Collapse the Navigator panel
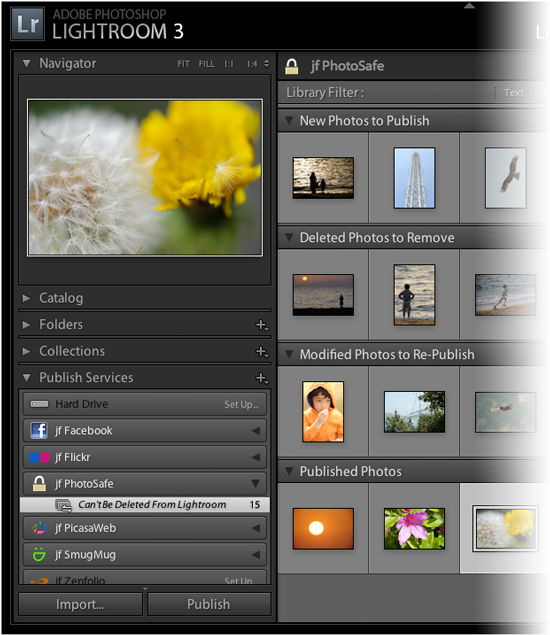Viewport: 550px width, 635px height. click(x=27, y=64)
